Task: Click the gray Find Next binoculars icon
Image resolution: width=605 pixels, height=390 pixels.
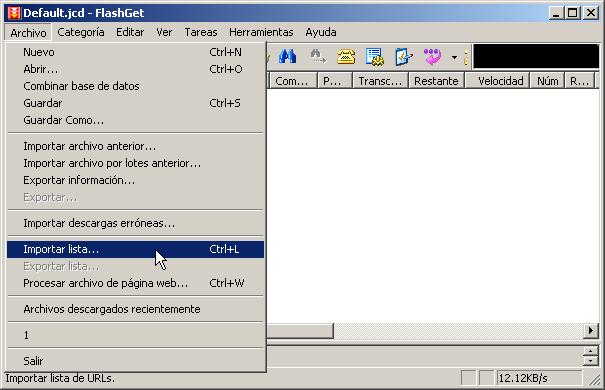Action: click(x=318, y=57)
